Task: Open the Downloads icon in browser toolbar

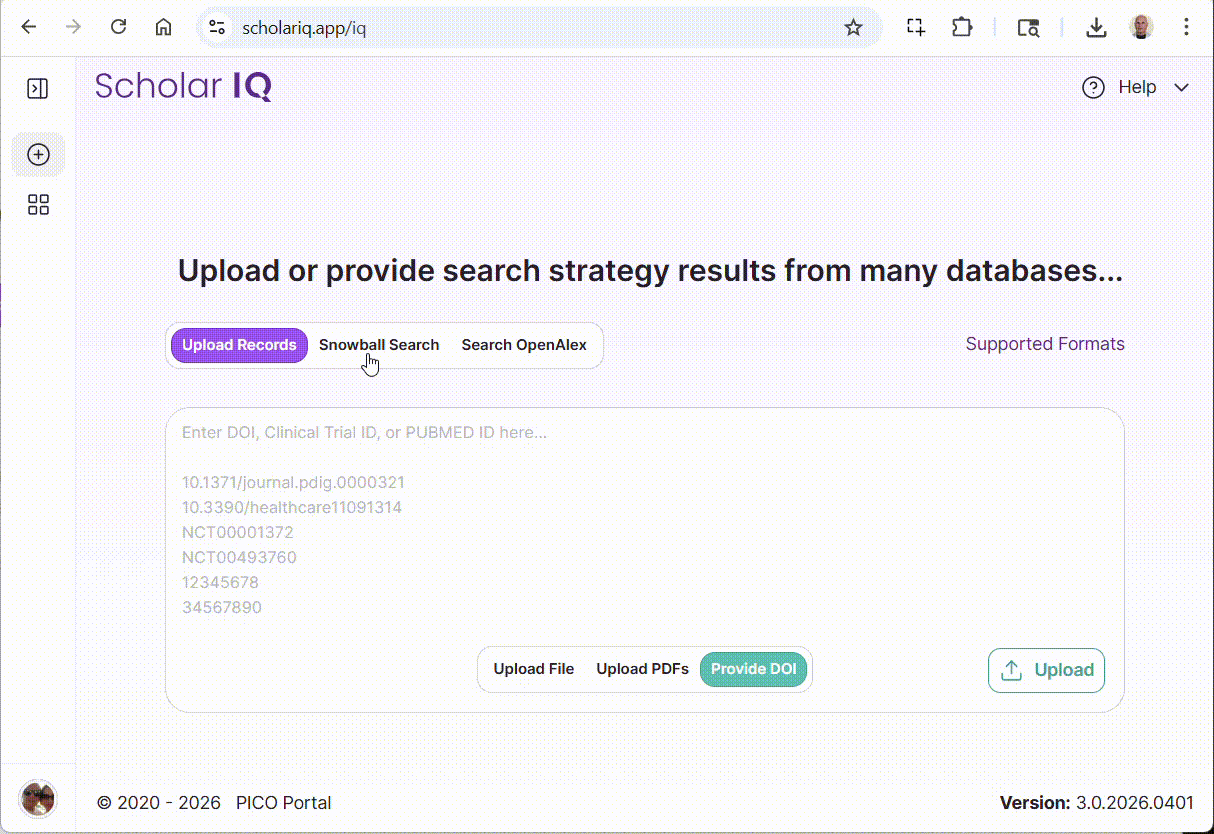Action: pyautogui.click(x=1096, y=27)
